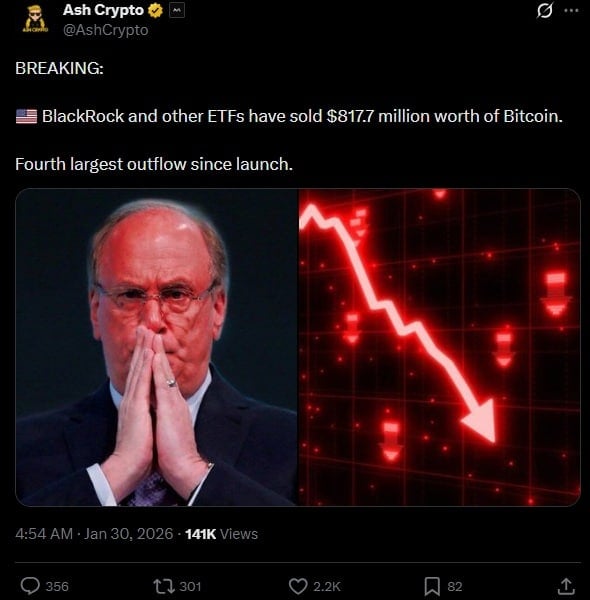
Task: Click the 2.2K likes count
Action: pos(327,586)
